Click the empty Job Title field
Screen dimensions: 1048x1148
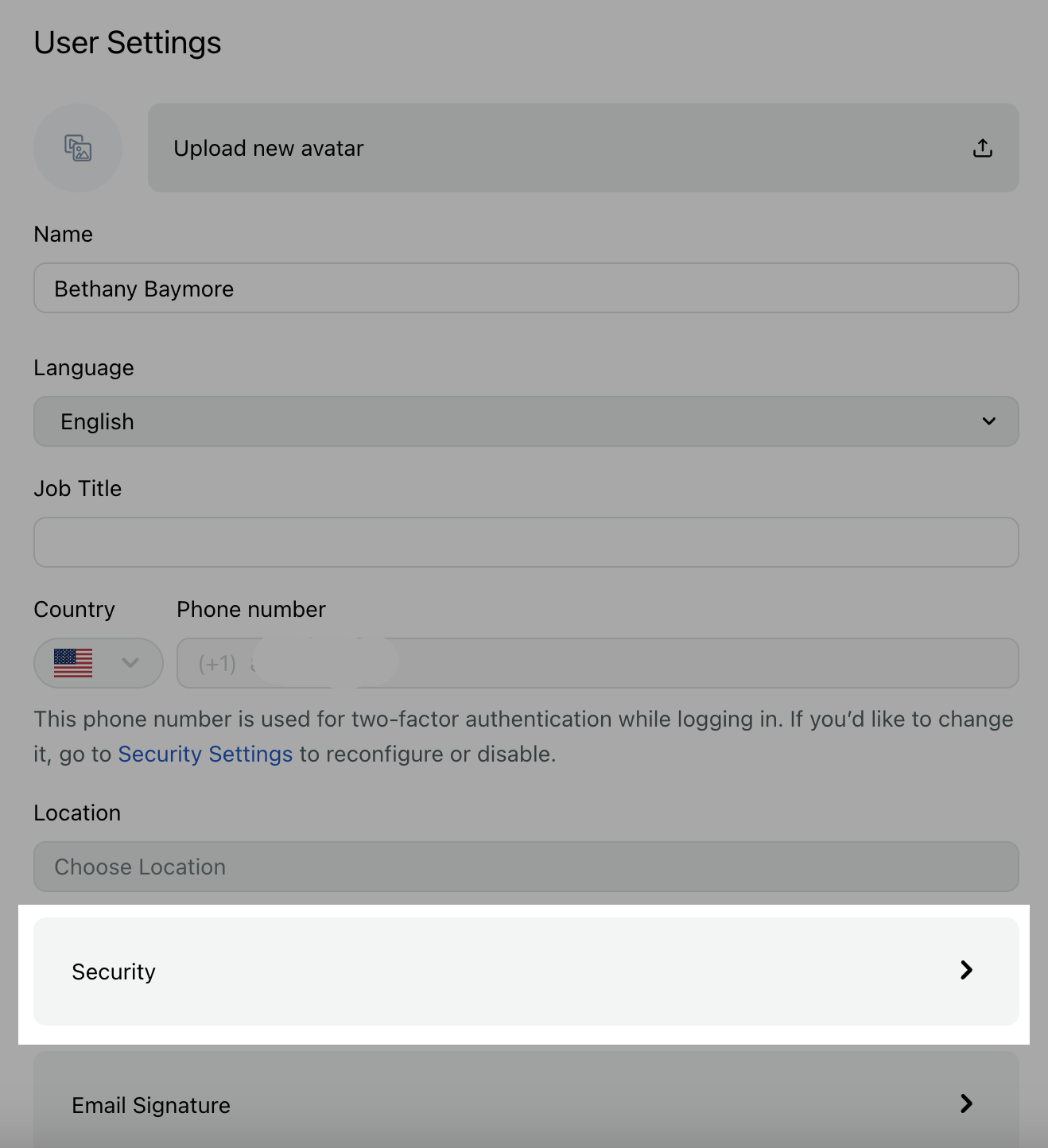(526, 542)
